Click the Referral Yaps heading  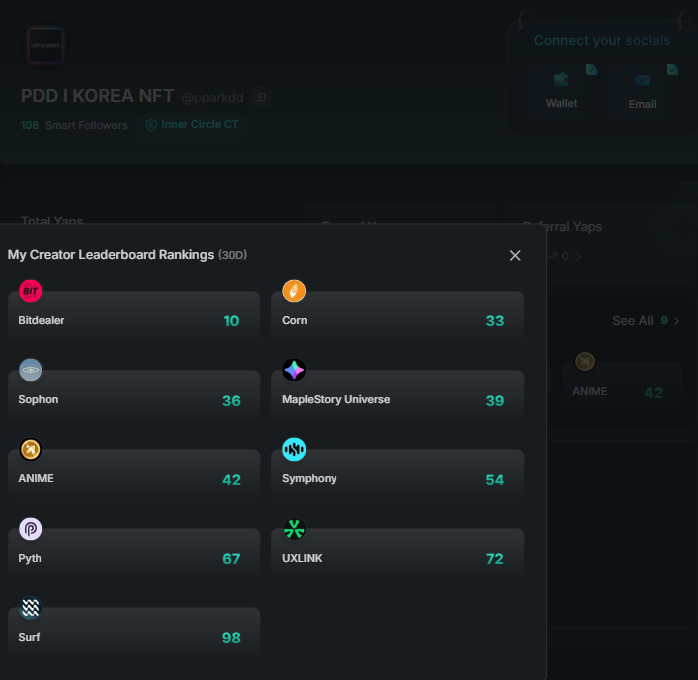point(562,227)
